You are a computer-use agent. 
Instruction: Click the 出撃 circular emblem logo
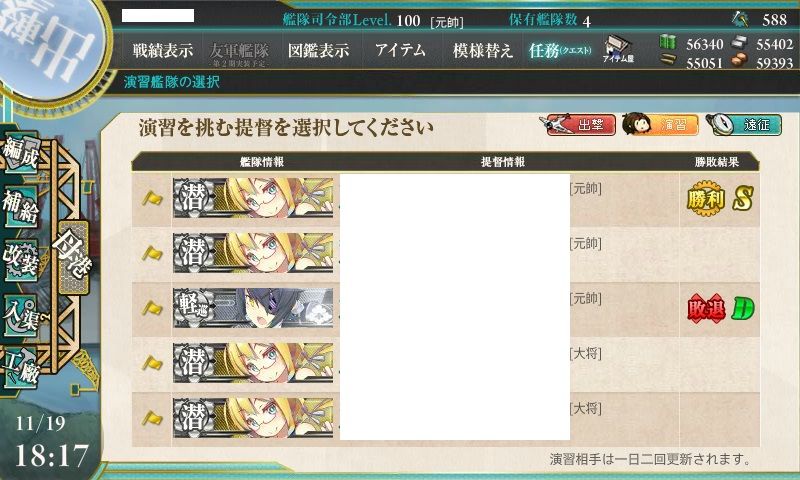49,46
